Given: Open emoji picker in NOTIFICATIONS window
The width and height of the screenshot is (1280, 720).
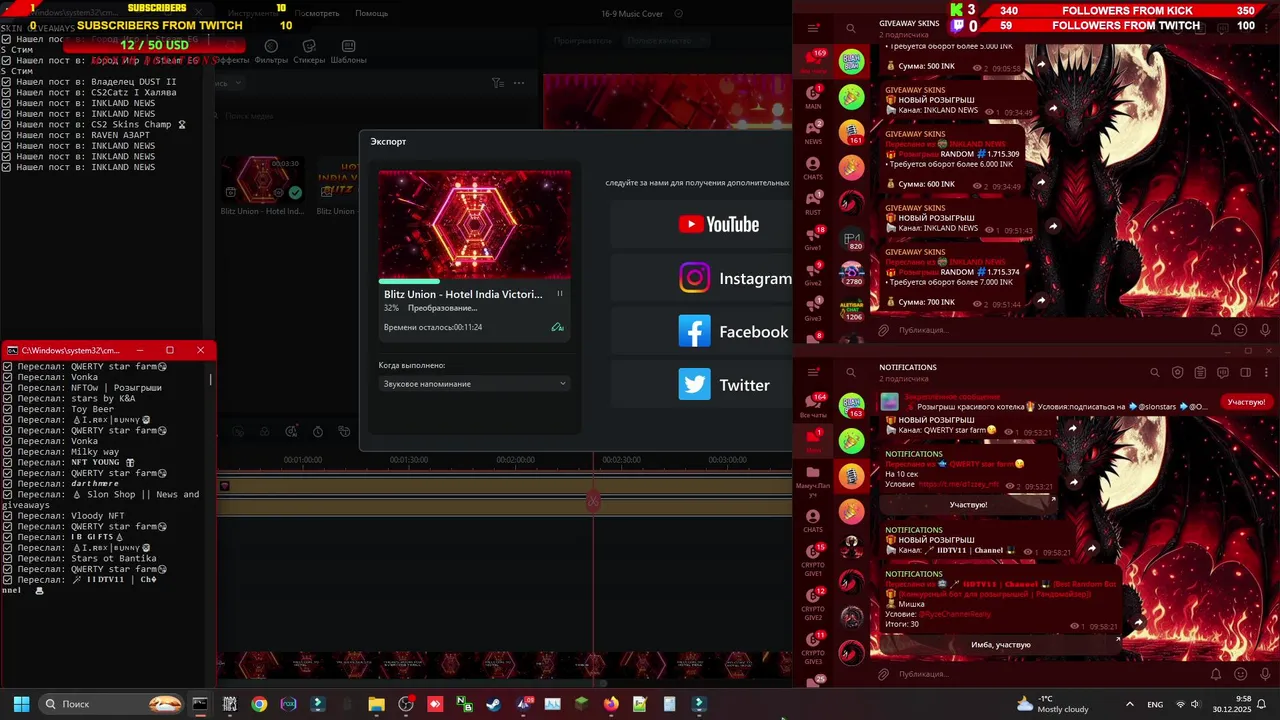Looking at the screenshot, I should tap(1241, 674).
